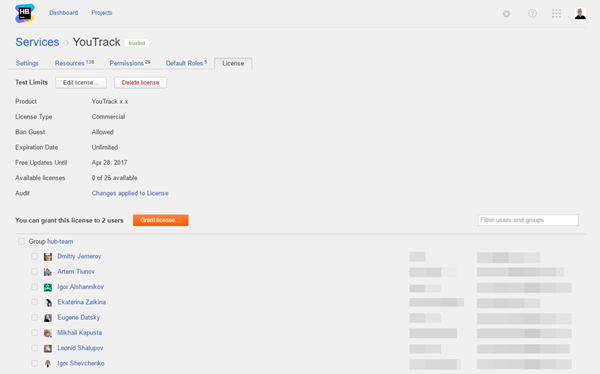Screen dimensions: 600x374
Task: Click the 'Unlimited' expiration date value
Action: click(x=105, y=147)
